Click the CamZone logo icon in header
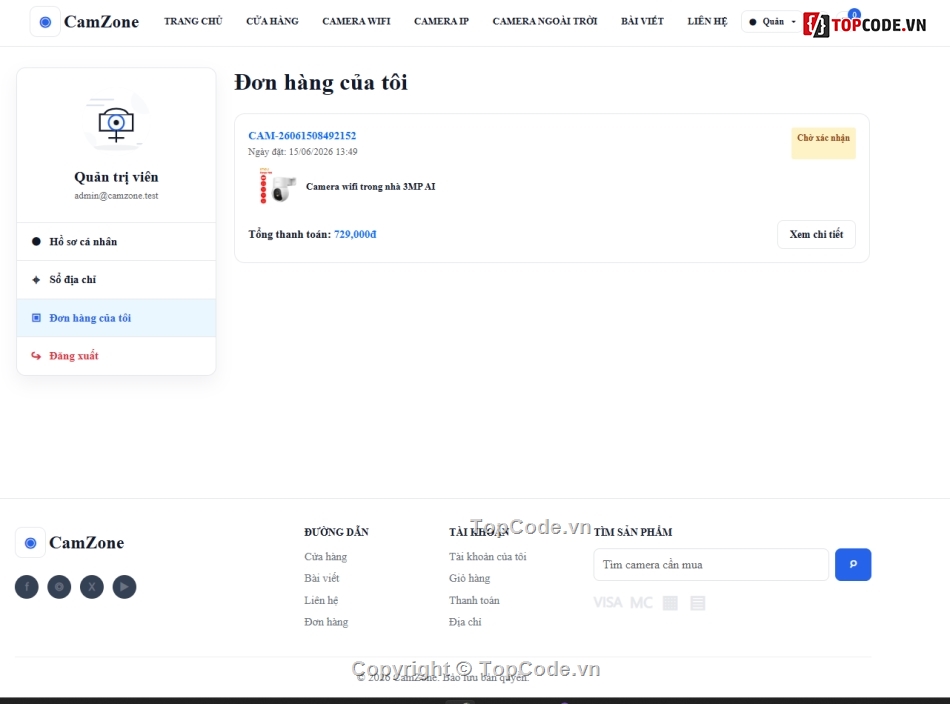Image resolution: width=950 pixels, height=704 pixels. pyautogui.click(x=45, y=22)
